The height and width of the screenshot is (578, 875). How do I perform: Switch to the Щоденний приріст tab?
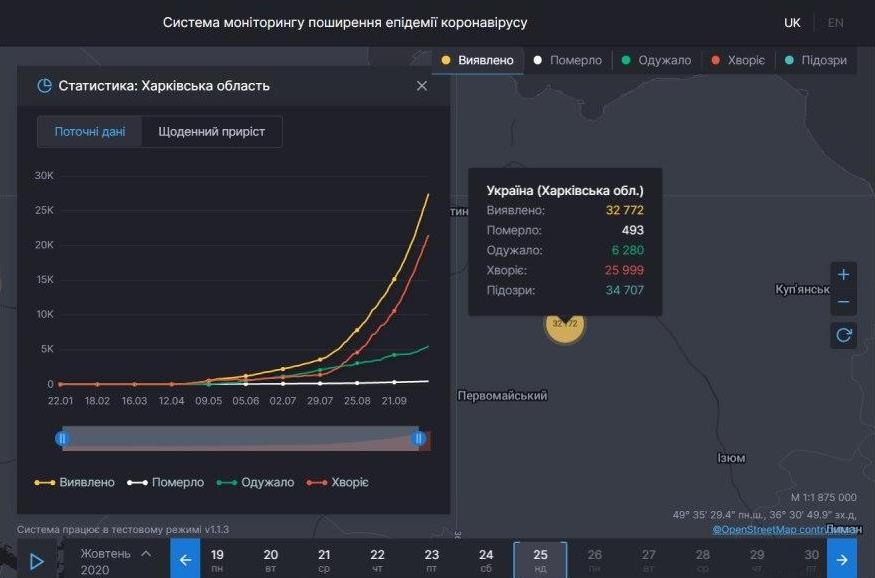click(x=210, y=131)
